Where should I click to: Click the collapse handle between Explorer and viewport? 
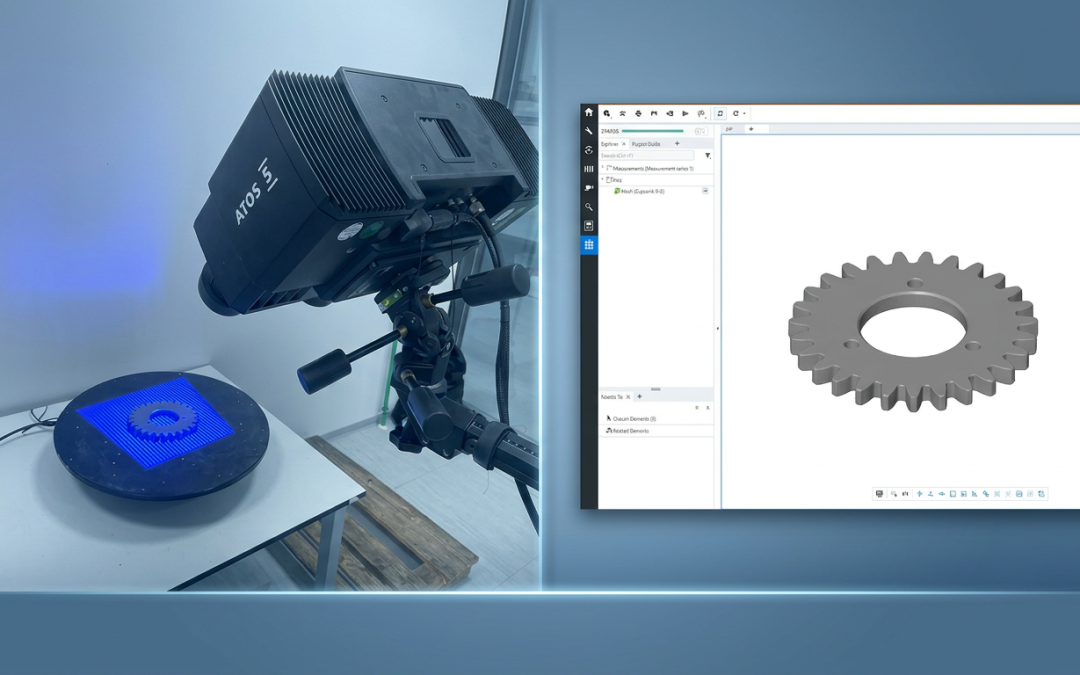[718, 329]
